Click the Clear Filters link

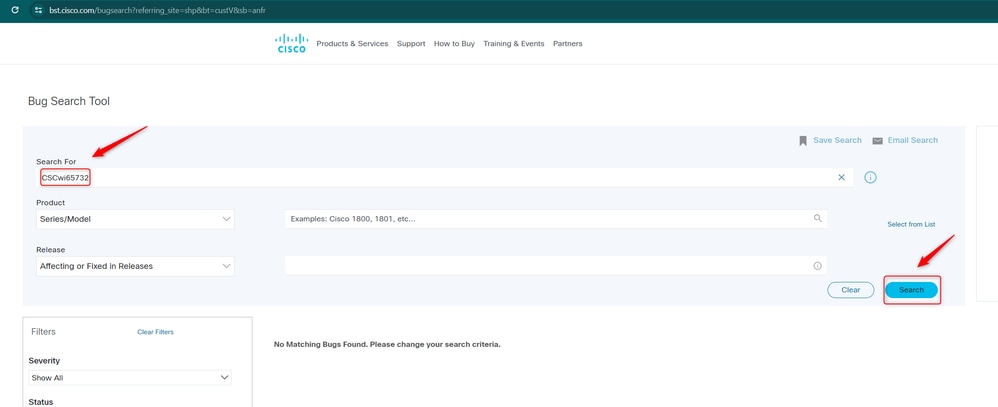(155, 332)
